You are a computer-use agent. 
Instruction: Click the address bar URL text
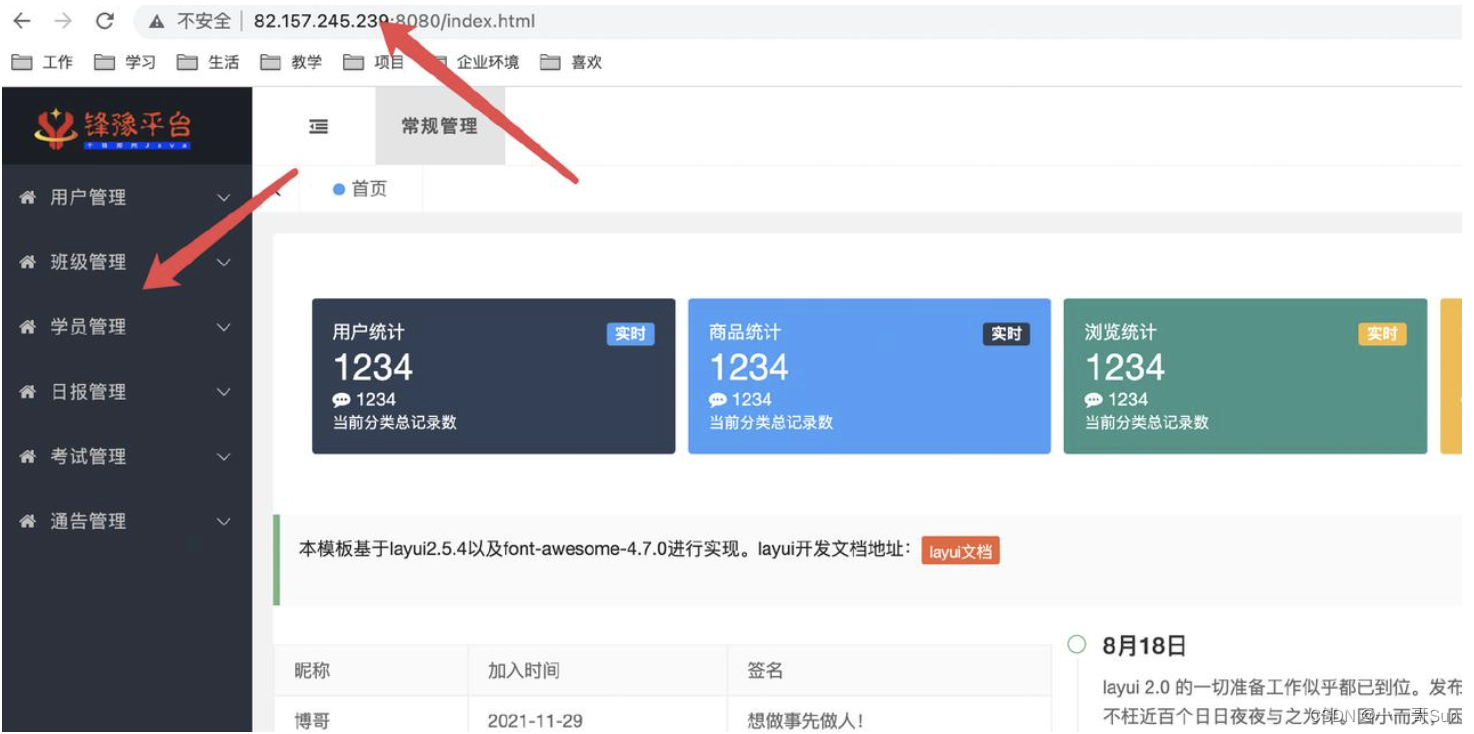coord(394,21)
